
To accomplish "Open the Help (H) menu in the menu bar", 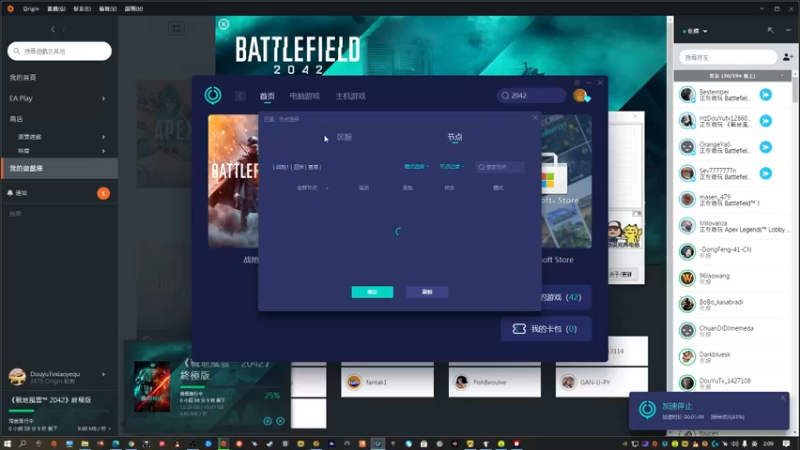I will coord(134,9).
